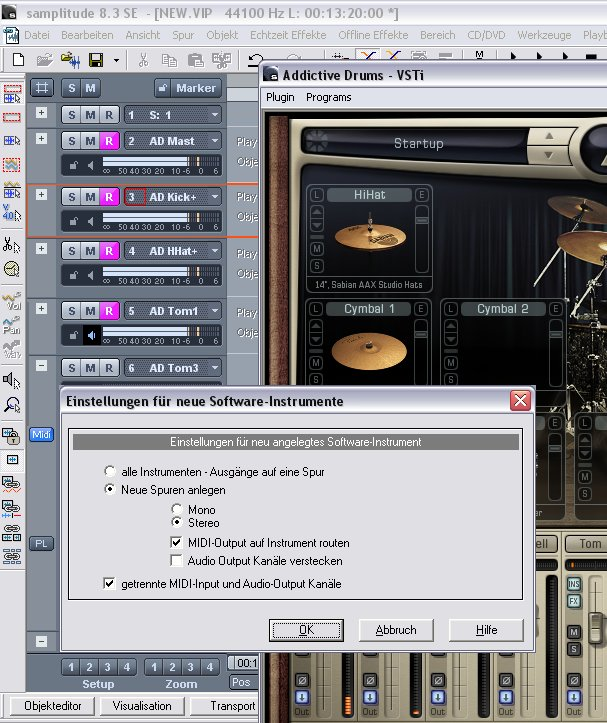Create a new project with the blank page icon
Image resolution: width=607 pixels, height=723 pixels.
[x=18, y=60]
